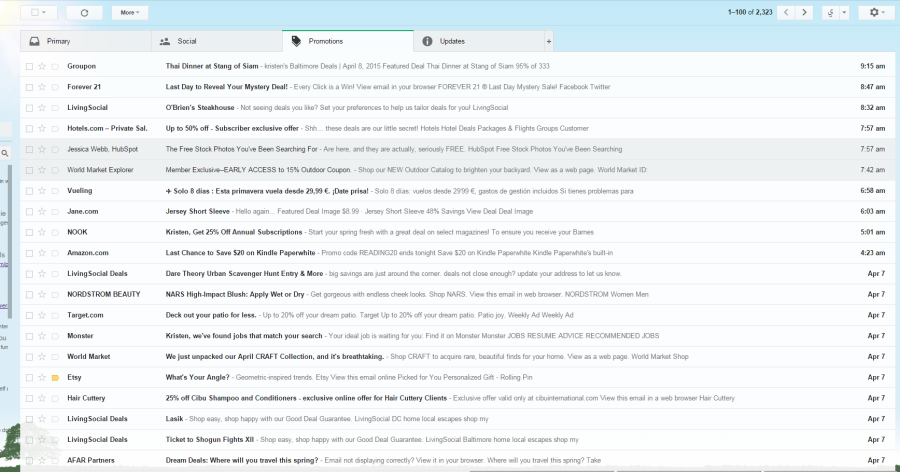This screenshot has width=900, height=472.
Task: Click the 1–100 of 2,323 message count
Action: click(x=750, y=12)
